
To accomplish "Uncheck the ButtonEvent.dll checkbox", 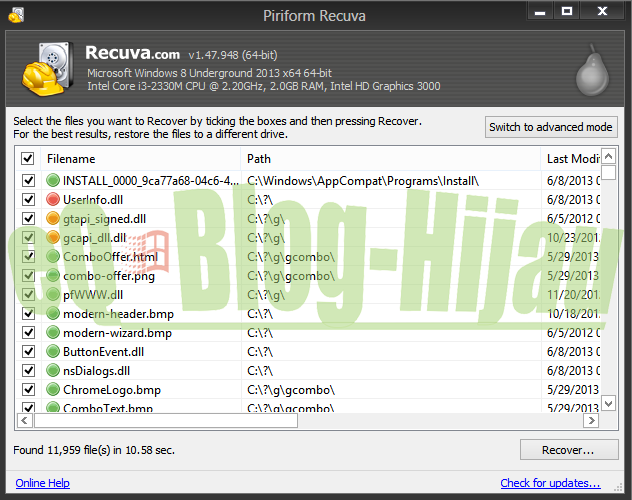I will (x=28, y=351).
